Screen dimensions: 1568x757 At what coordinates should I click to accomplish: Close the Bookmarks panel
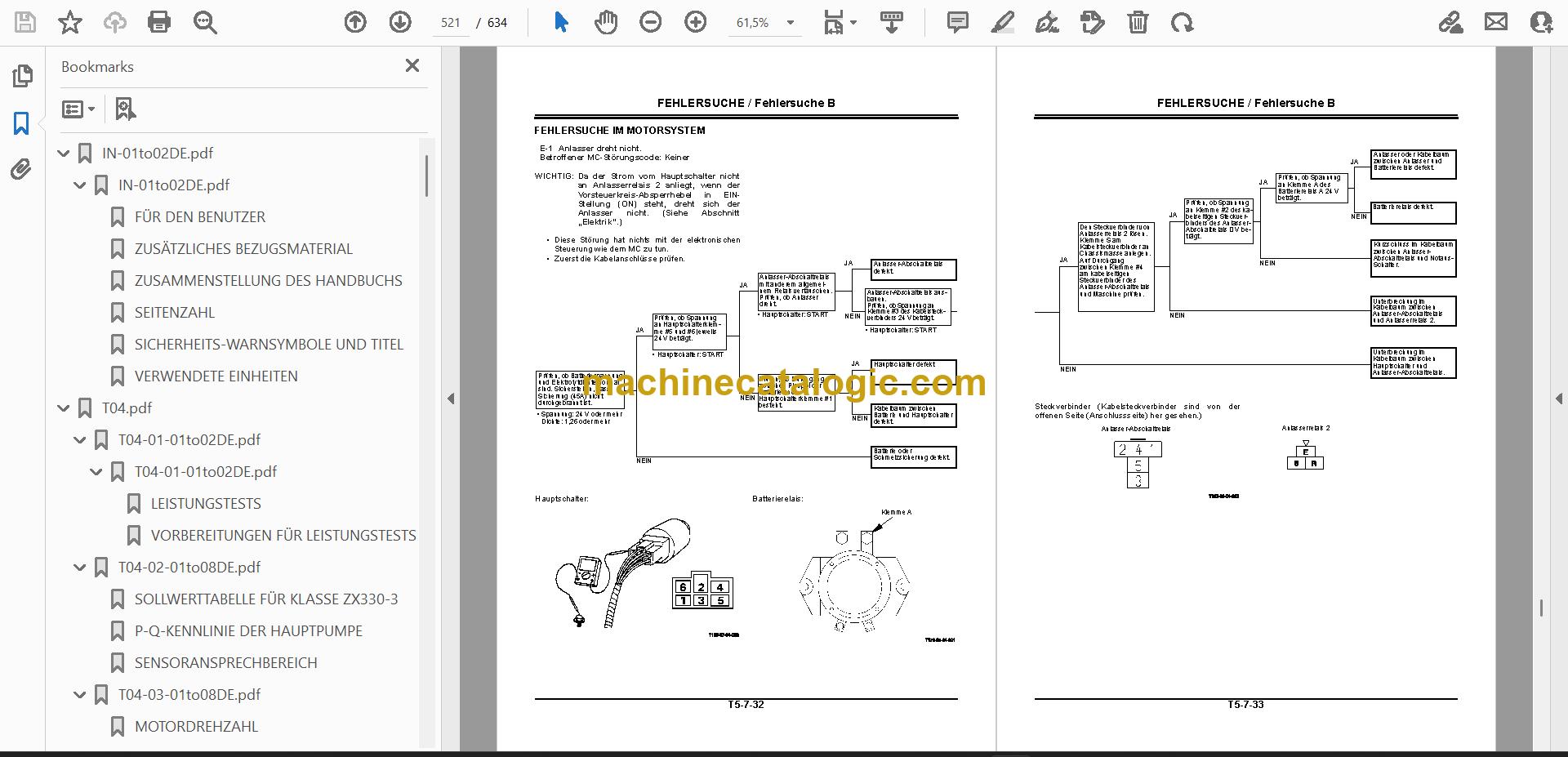pos(412,65)
